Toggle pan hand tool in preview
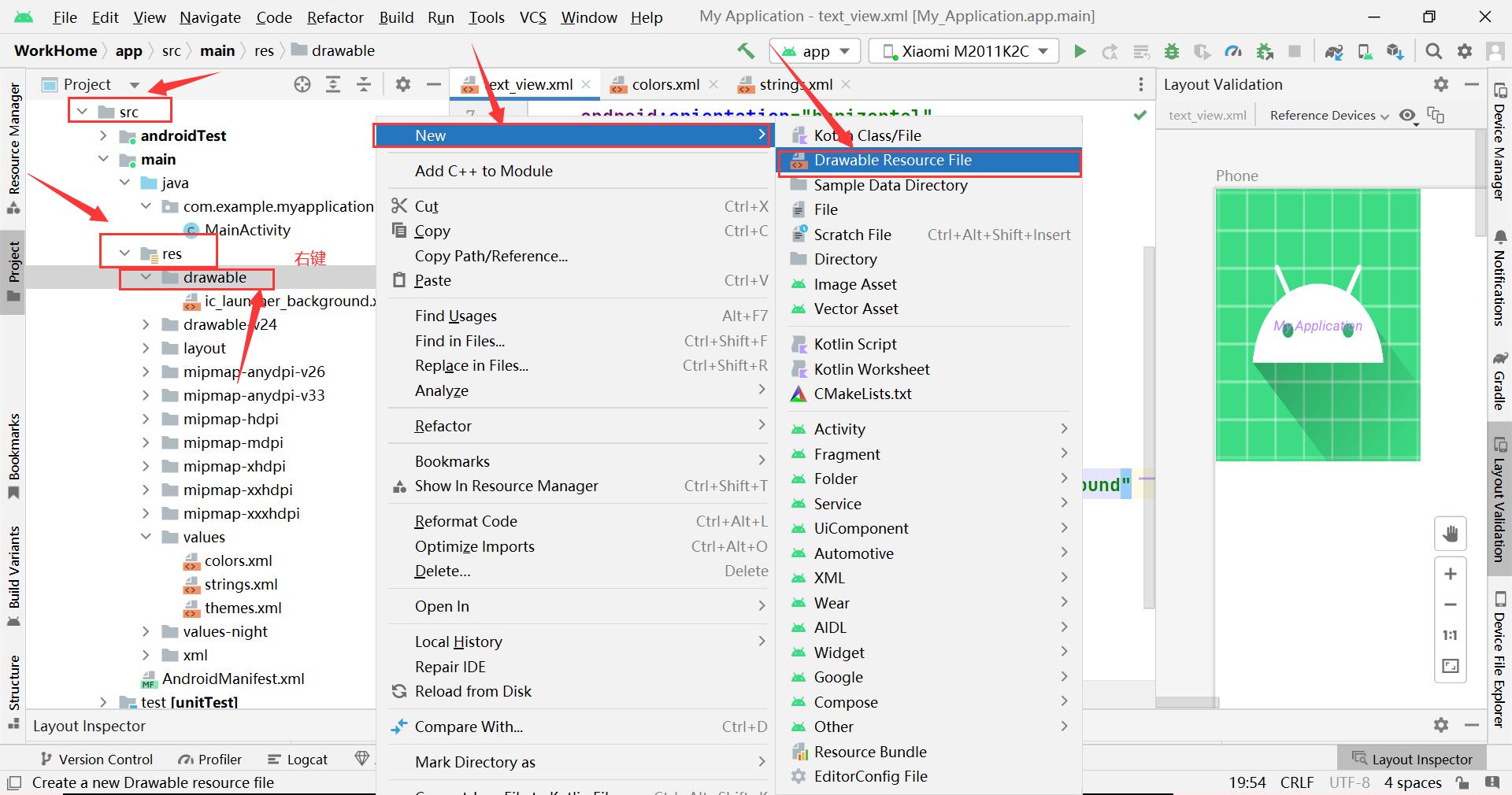 (x=1450, y=535)
